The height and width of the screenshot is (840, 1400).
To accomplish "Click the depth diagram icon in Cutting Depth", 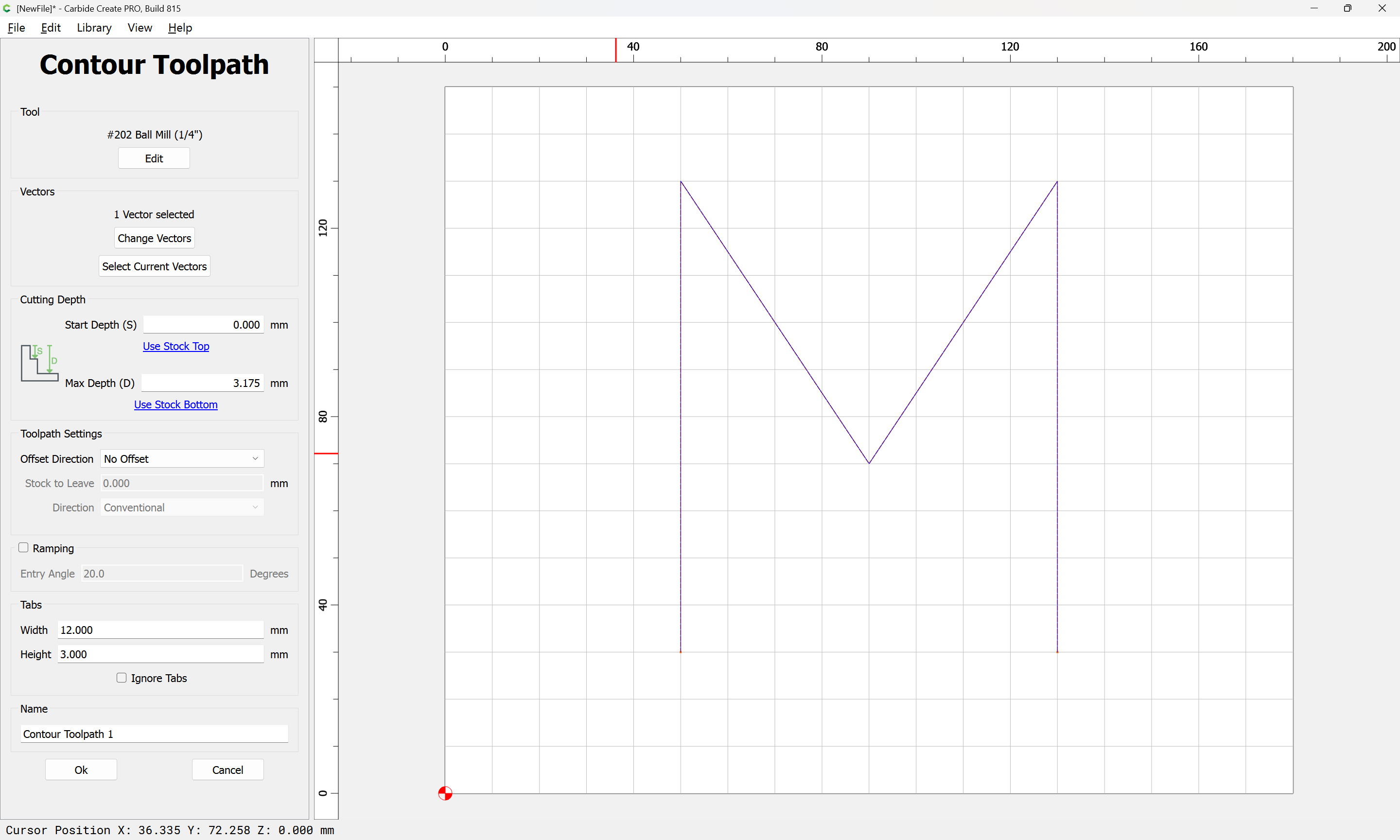I will pos(39,363).
